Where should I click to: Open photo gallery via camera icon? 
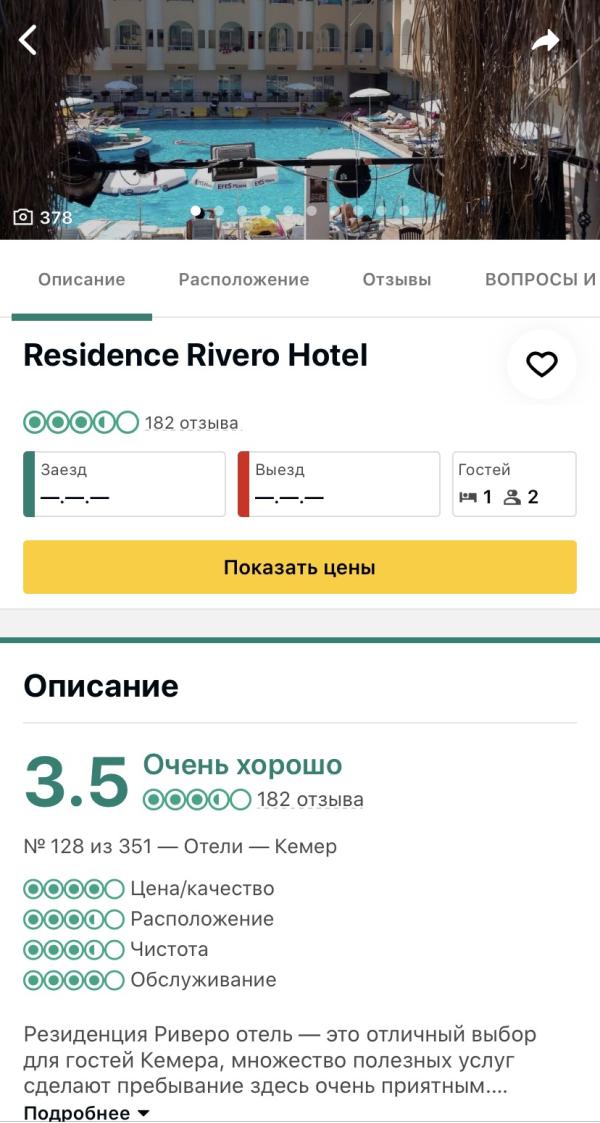23,217
